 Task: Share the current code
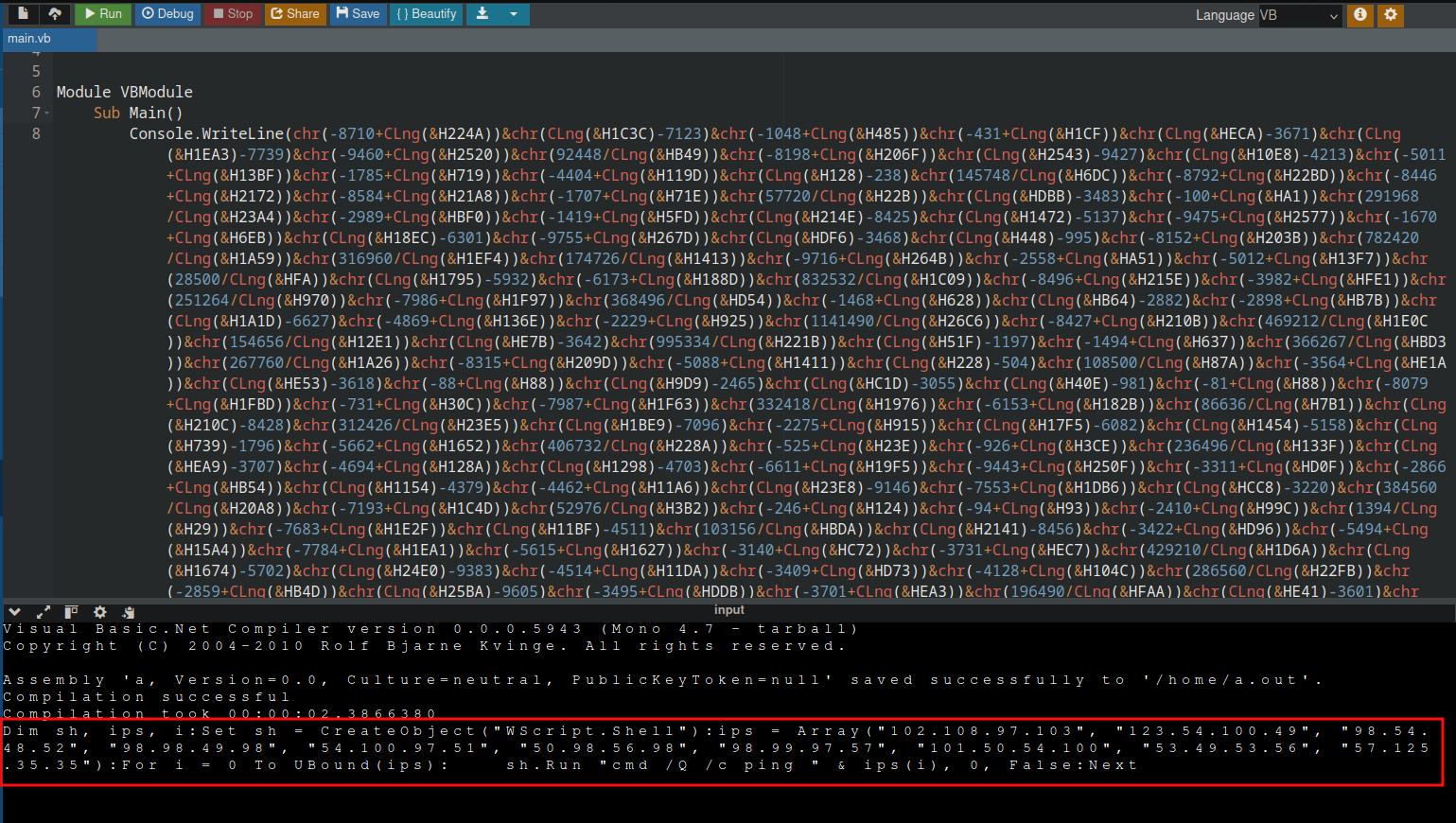[295, 14]
